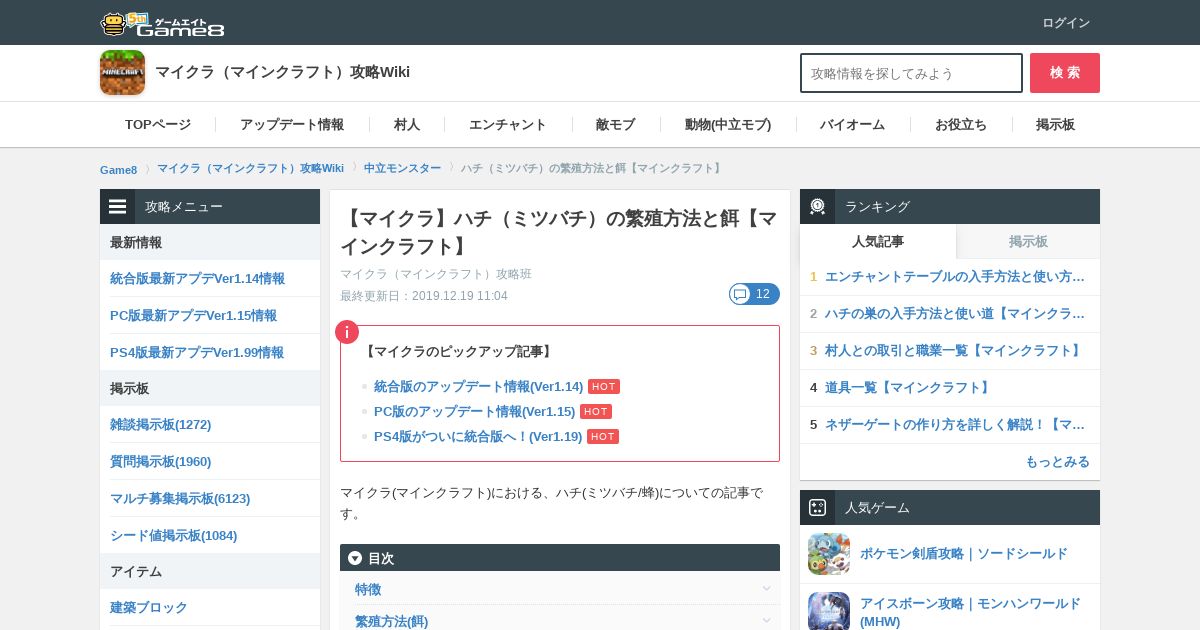
Task: Open 掲示板 in the top nav bar
Action: click(x=1056, y=125)
